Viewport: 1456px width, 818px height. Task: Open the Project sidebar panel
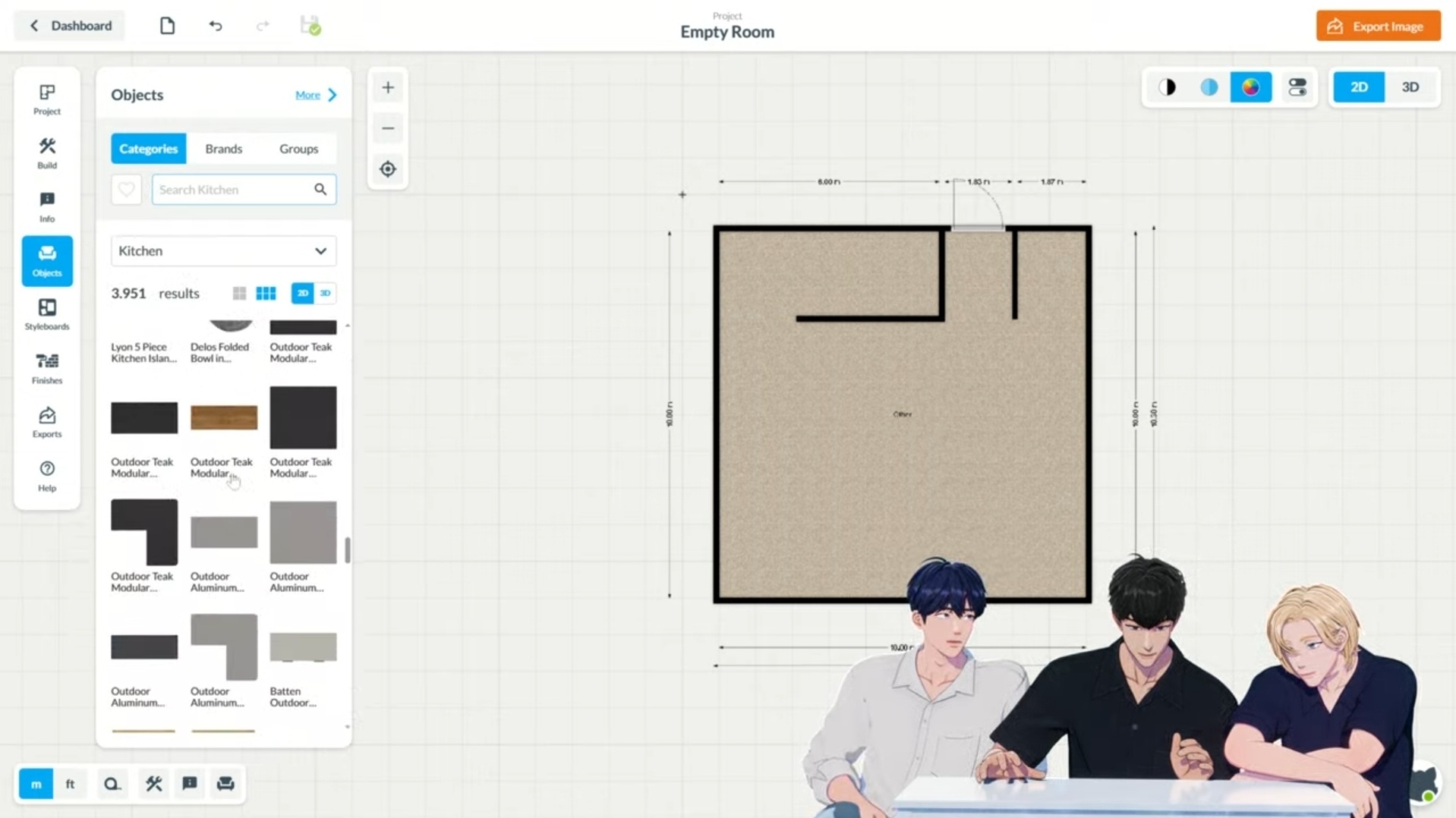coord(47,99)
